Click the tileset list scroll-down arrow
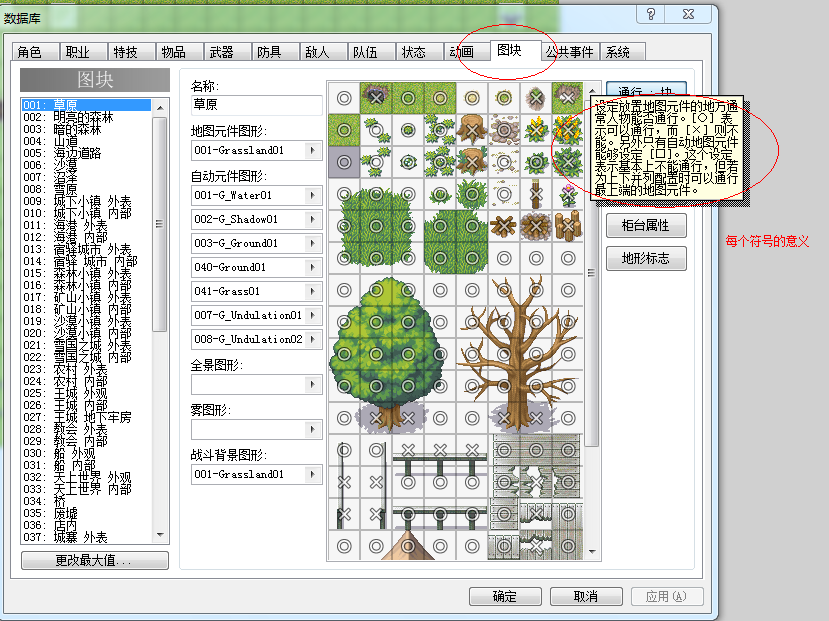The height and width of the screenshot is (621, 829). click(160, 535)
